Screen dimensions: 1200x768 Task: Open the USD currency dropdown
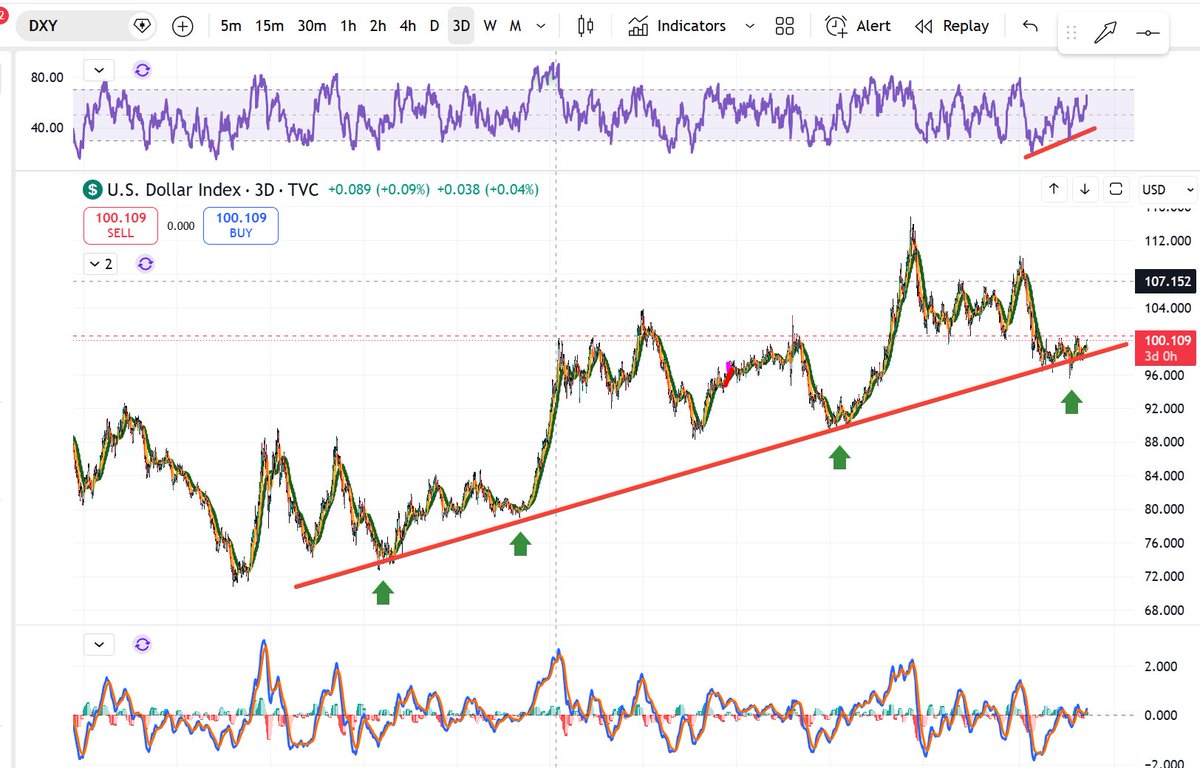coord(1168,189)
